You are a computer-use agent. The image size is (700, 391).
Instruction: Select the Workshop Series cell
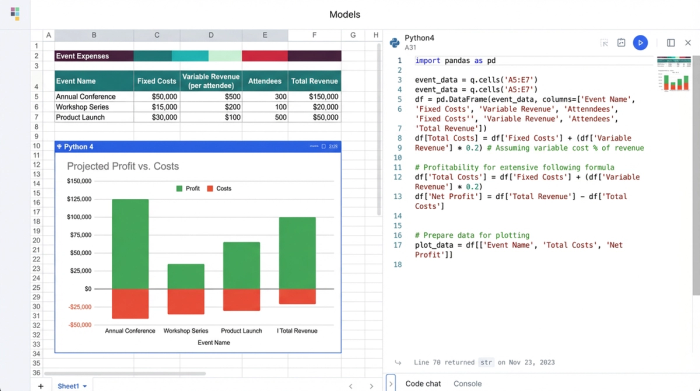tap(94, 107)
